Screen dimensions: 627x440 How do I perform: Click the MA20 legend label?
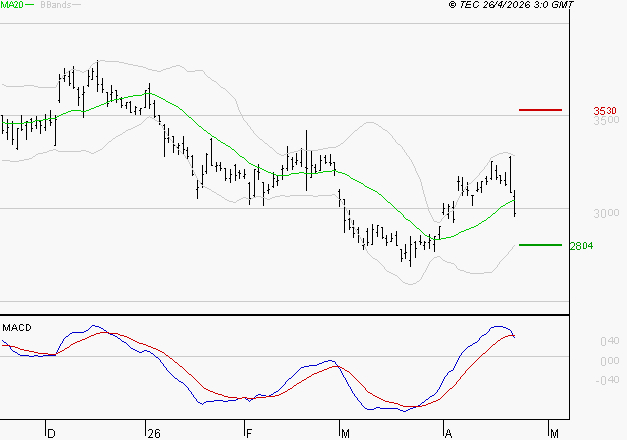click(x=12, y=5)
